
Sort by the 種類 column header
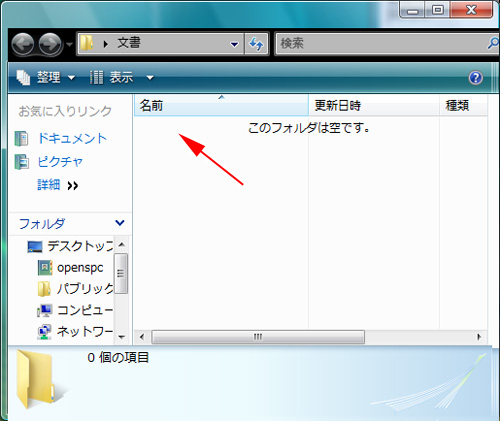pyautogui.click(x=464, y=105)
